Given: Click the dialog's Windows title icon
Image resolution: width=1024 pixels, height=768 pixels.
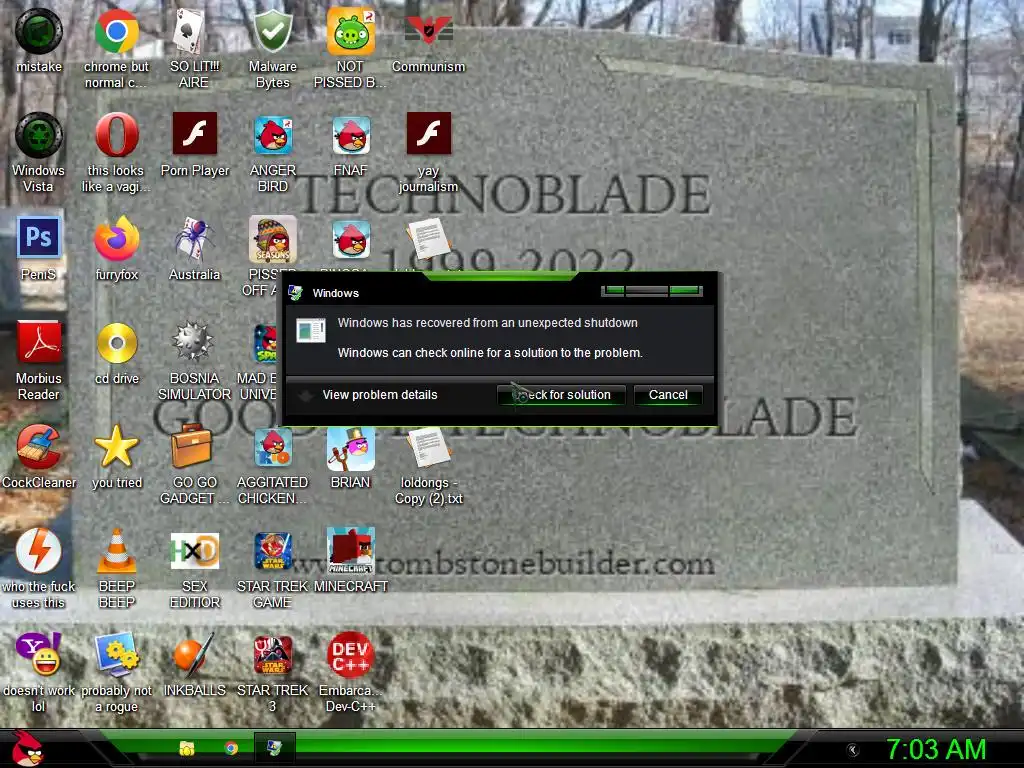Looking at the screenshot, I should coord(295,293).
